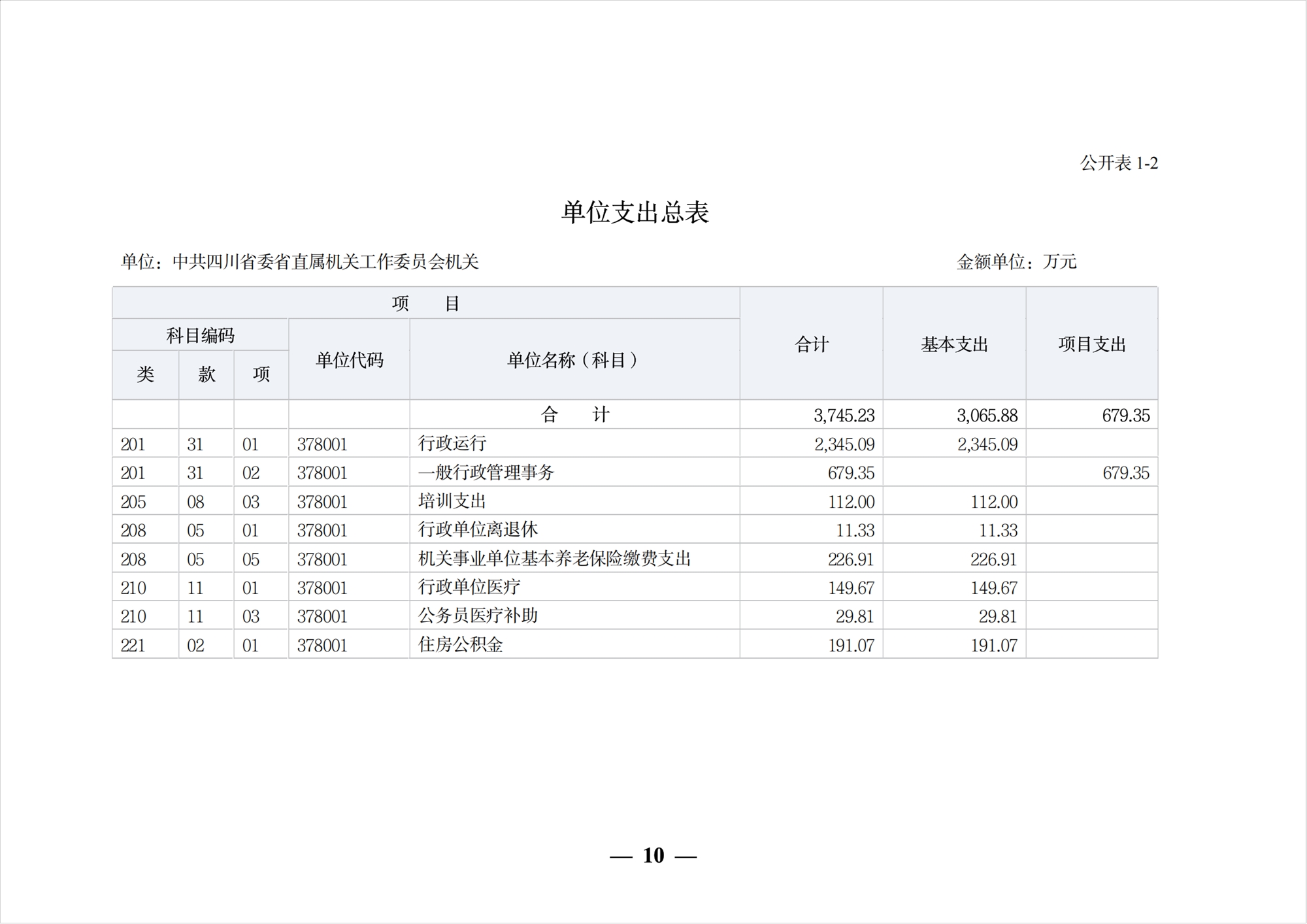Screen dimensions: 1307x924
Task: Click the 3,065.88 basic expenditure total
Action: pyautogui.click(x=987, y=415)
